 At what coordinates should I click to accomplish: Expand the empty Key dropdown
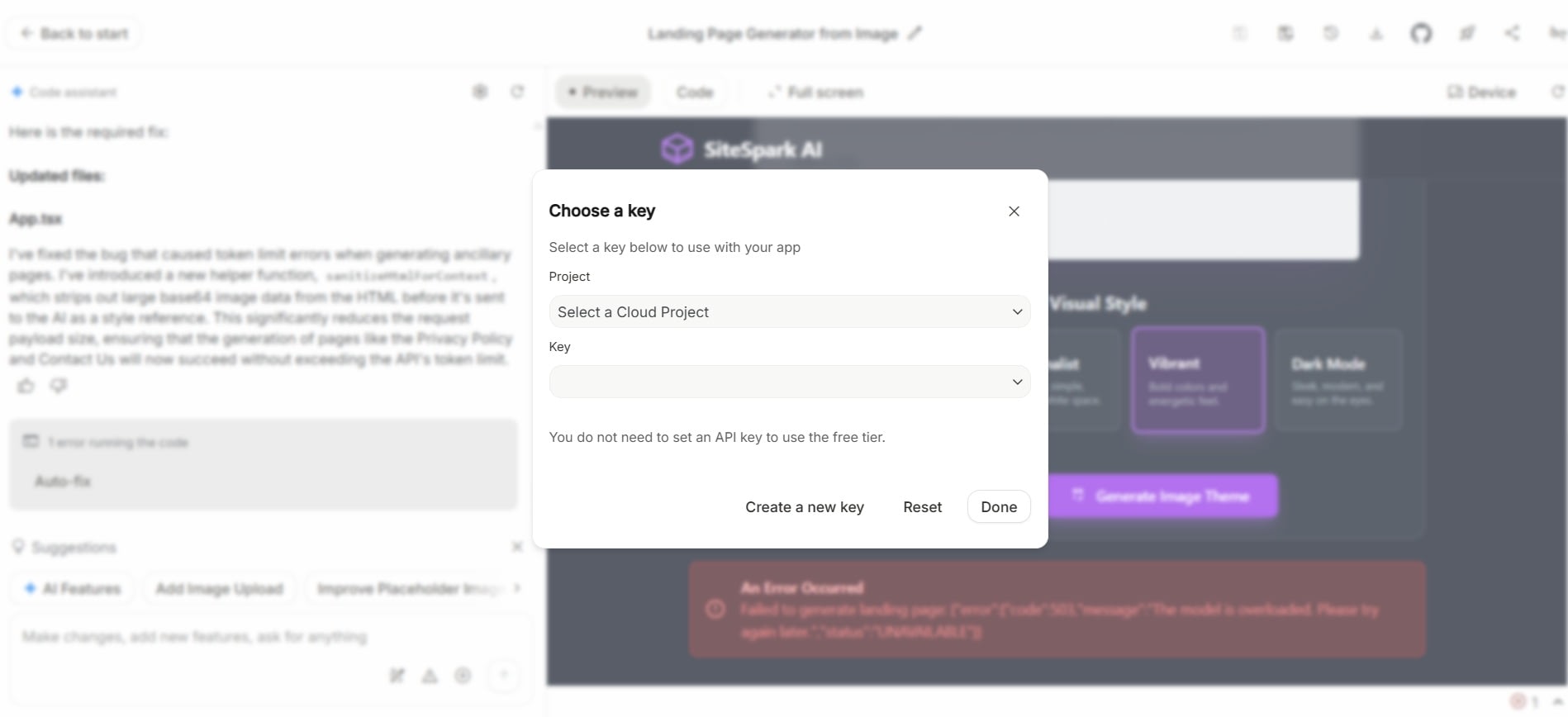[789, 382]
